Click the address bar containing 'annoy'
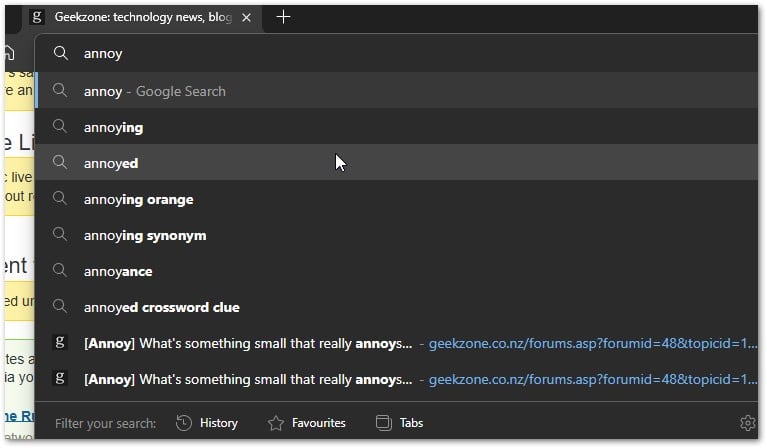This screenshot has width=767, height=448. pos(396,53)
